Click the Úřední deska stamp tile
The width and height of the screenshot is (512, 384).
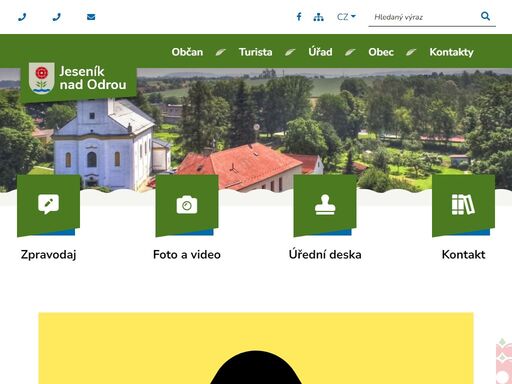coord(325,205)
